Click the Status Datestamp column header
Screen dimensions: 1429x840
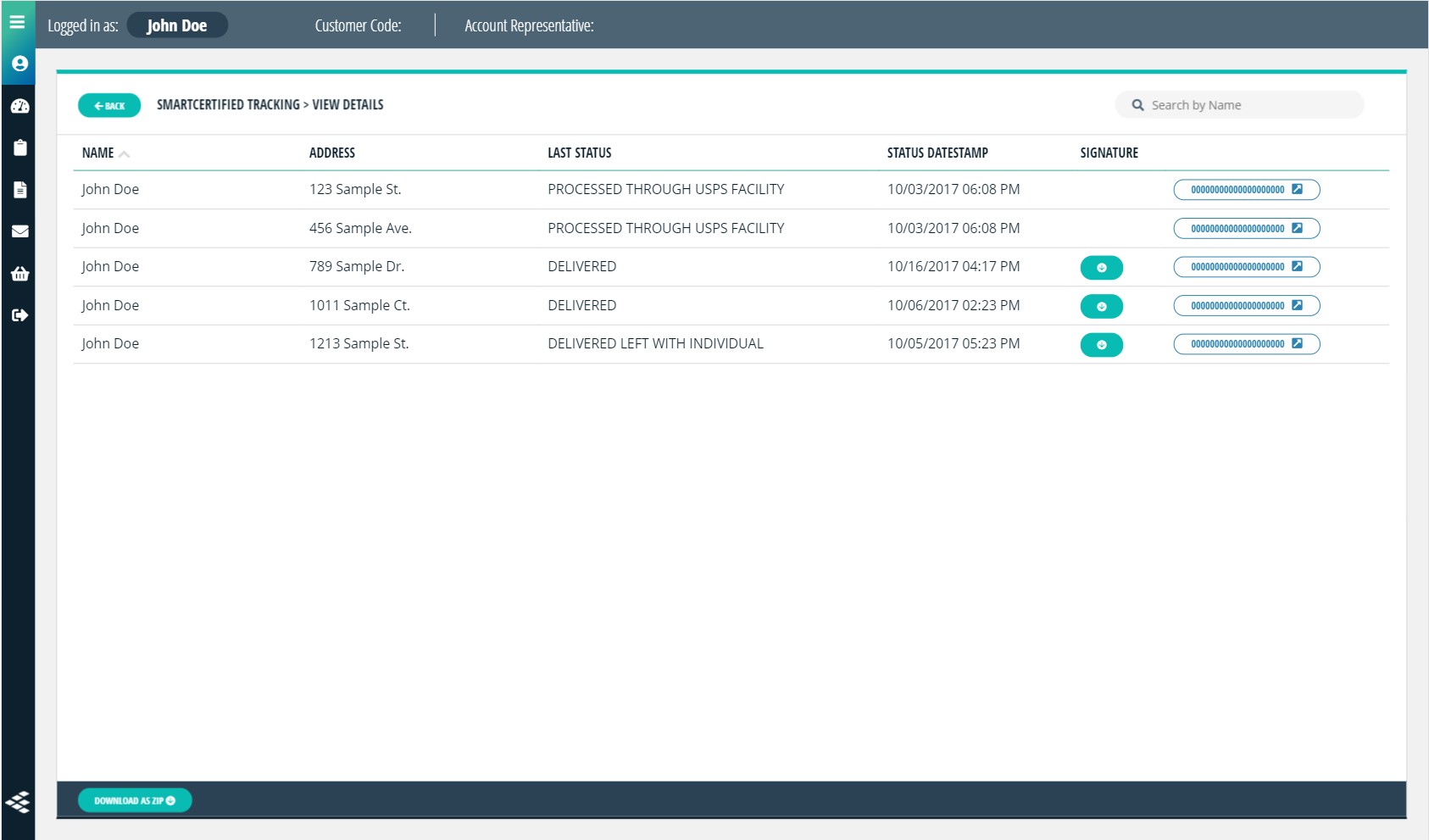[x=937, y=153]
